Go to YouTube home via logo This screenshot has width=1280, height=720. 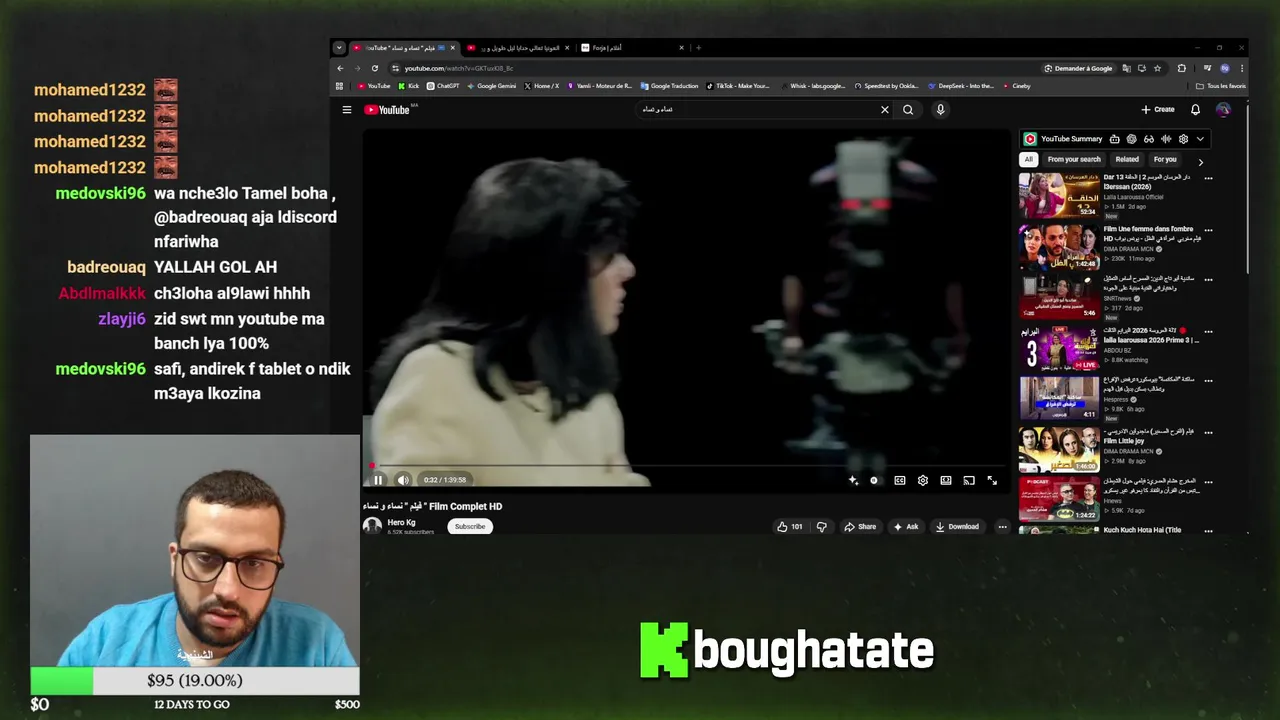pos(388,110)
